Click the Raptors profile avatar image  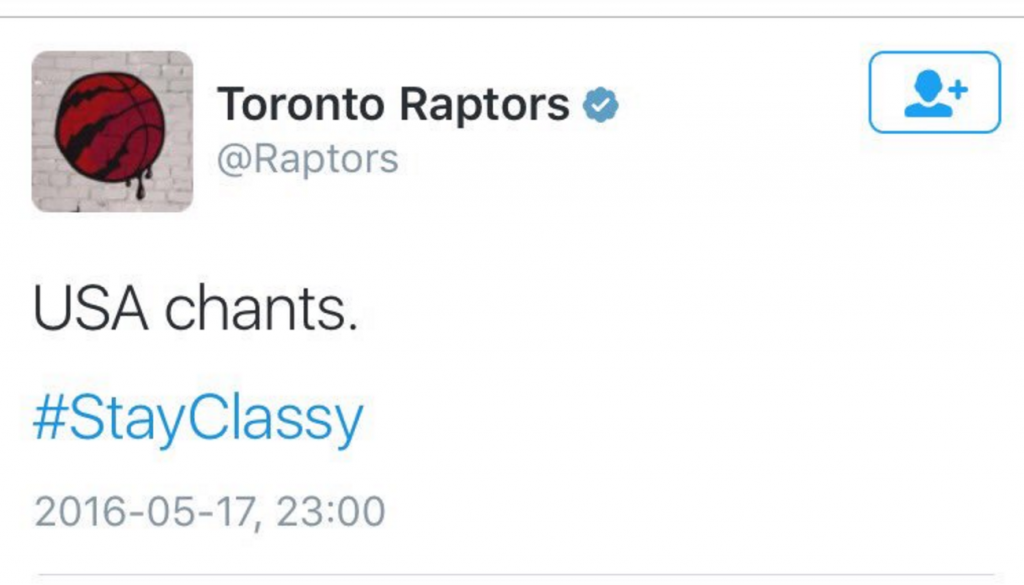point(112,131)
